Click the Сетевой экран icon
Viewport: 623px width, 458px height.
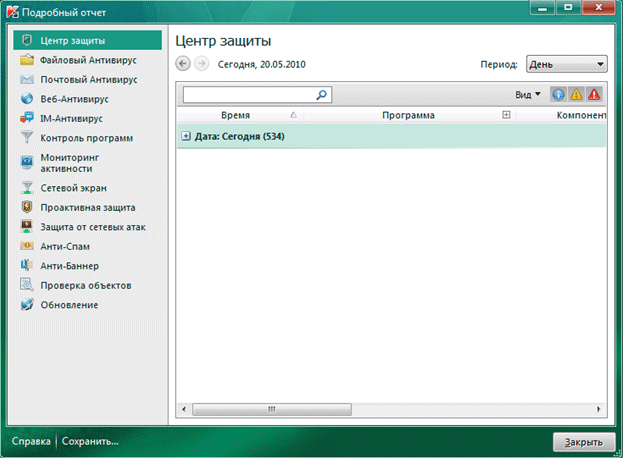[27, 187]
